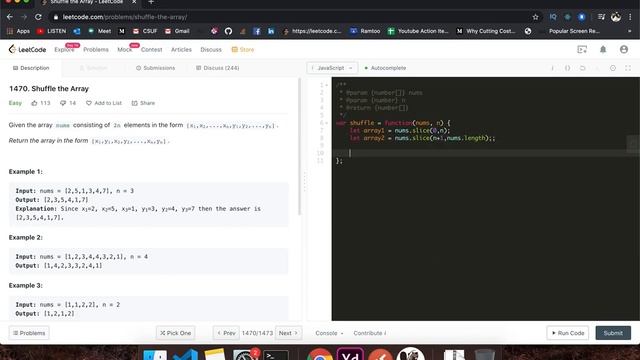Image resolution: width=640 pixels, height=360 pixels.
Task: Open the GitHub bookmark icon
Action: [228, 31]
